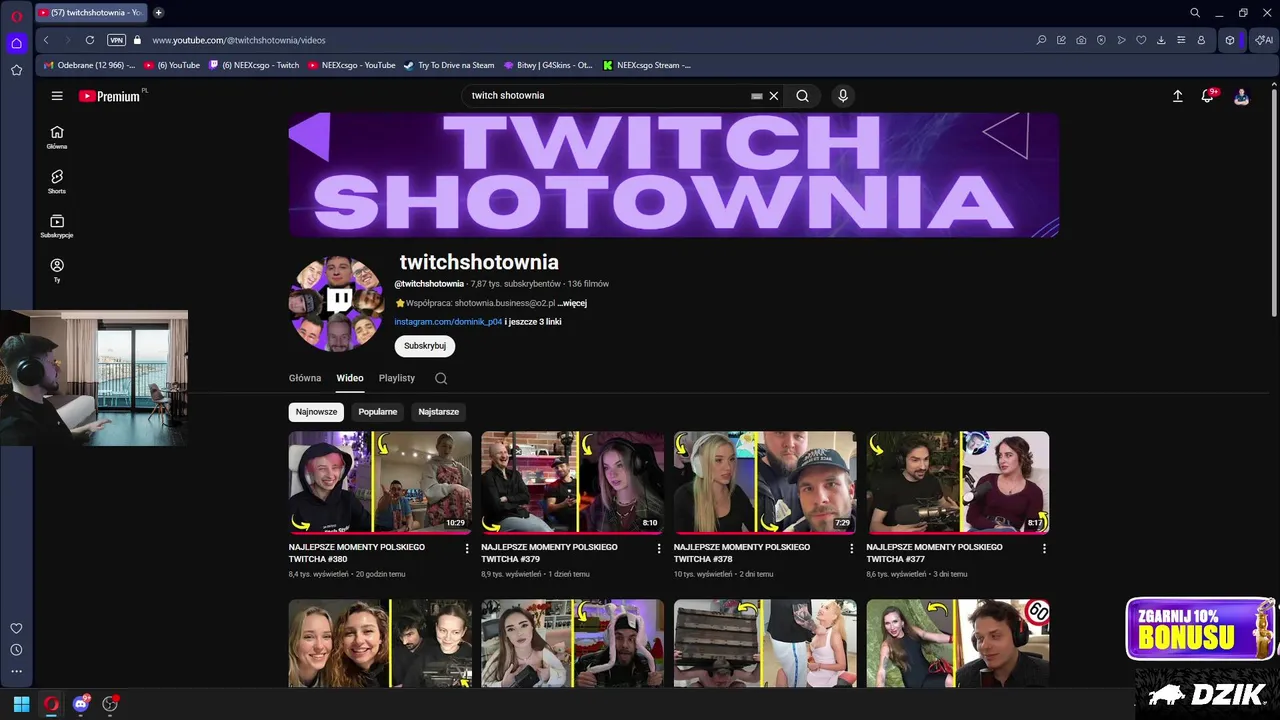Open NEEXcsgo - Twitch bookmark
Viewport: 1280px width, 720px height.
pyautogui.click(x=254, y=65)
